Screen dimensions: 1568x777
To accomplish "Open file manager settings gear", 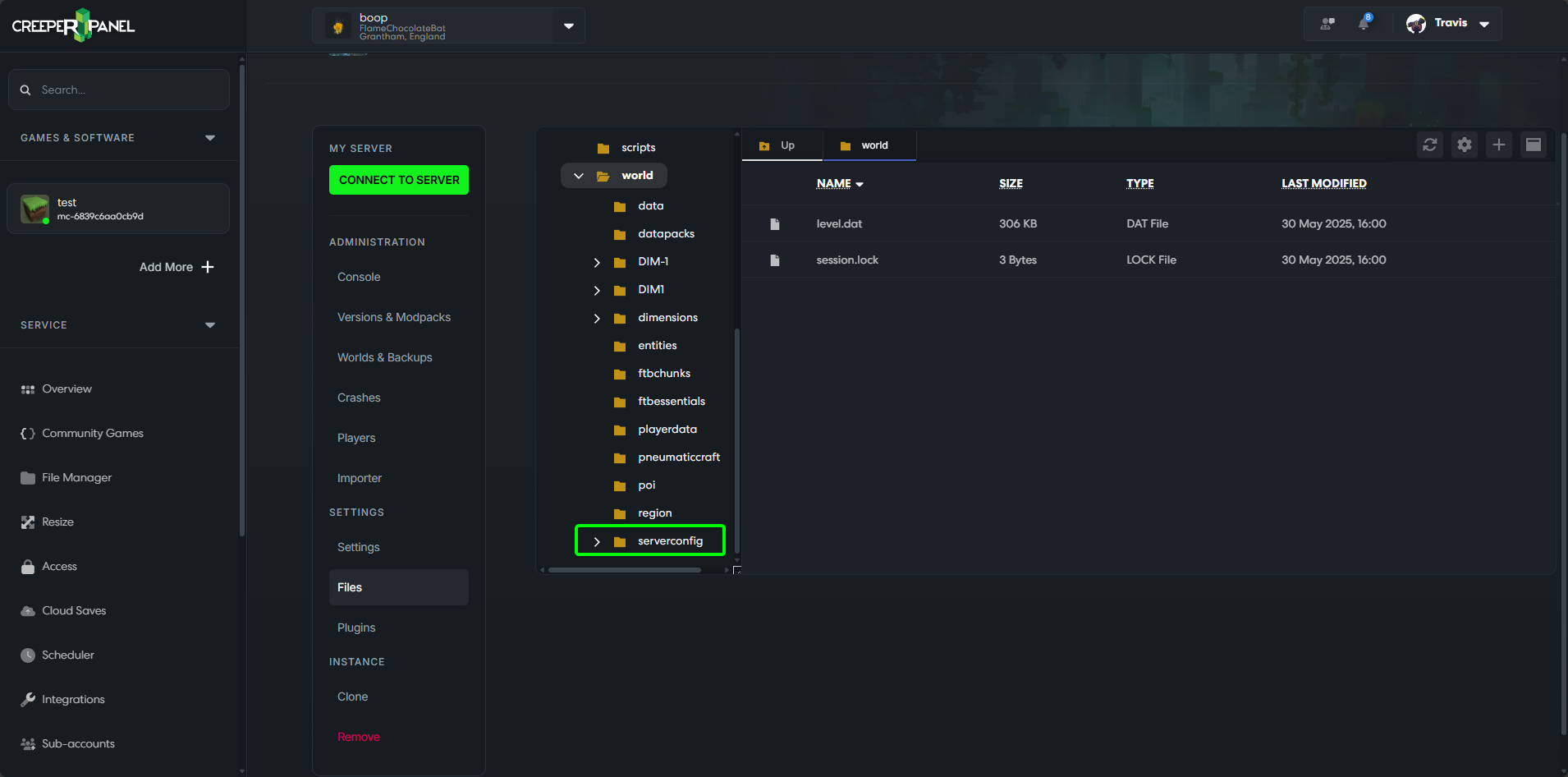I will [x=1464, y=144].
